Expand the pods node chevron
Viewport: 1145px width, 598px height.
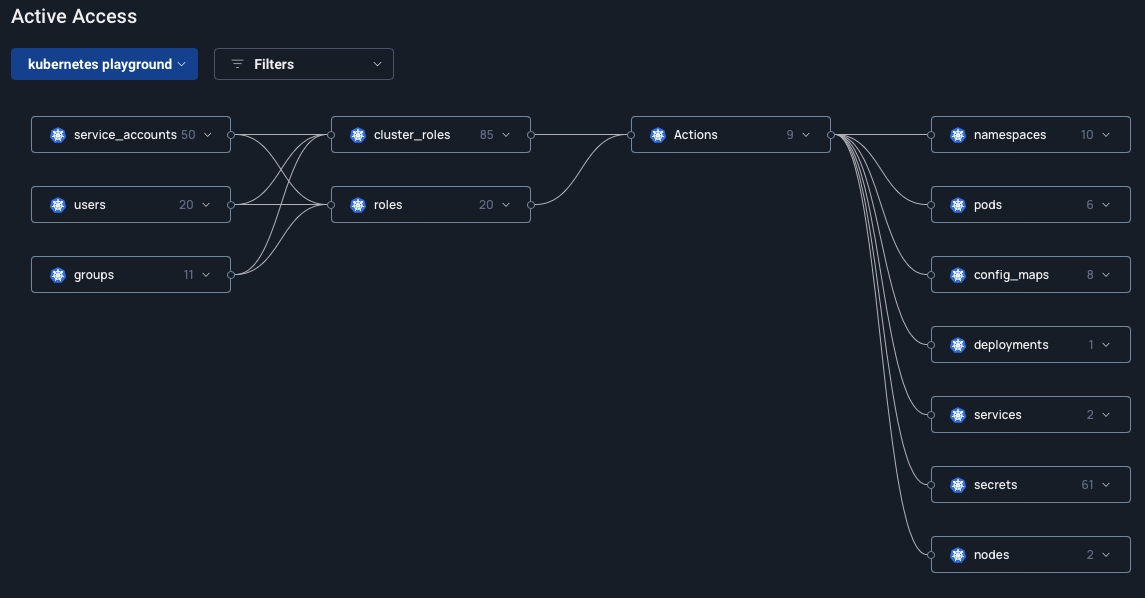click(x=1106, y=205)
